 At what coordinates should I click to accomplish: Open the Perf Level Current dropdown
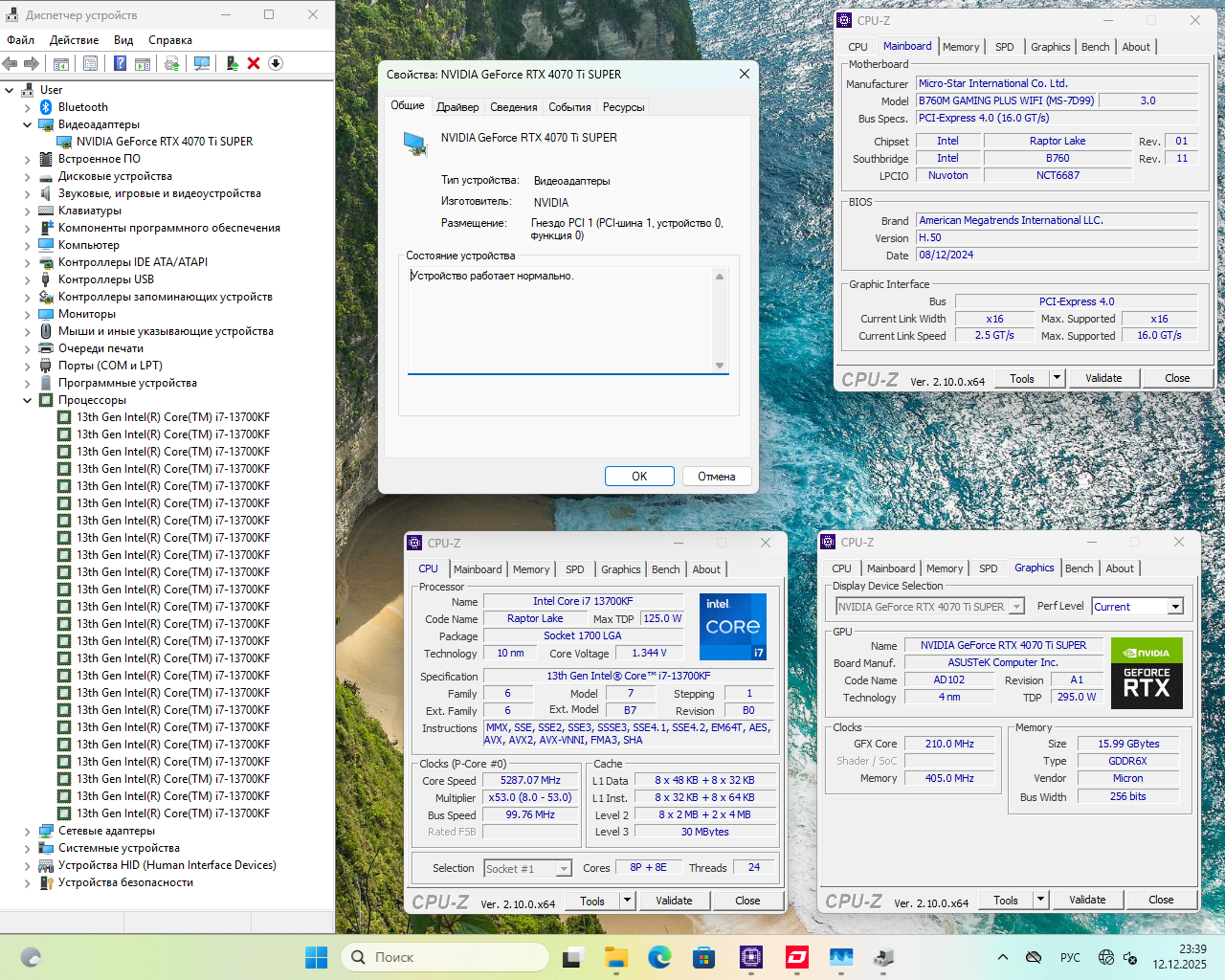1175,606
